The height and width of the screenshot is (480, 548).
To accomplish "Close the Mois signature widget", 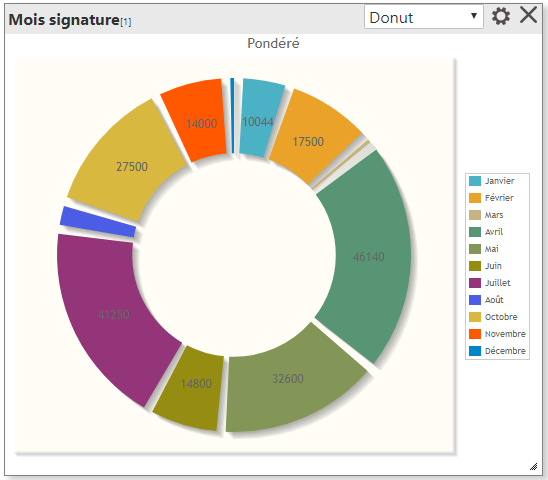I will coord(528,15).
